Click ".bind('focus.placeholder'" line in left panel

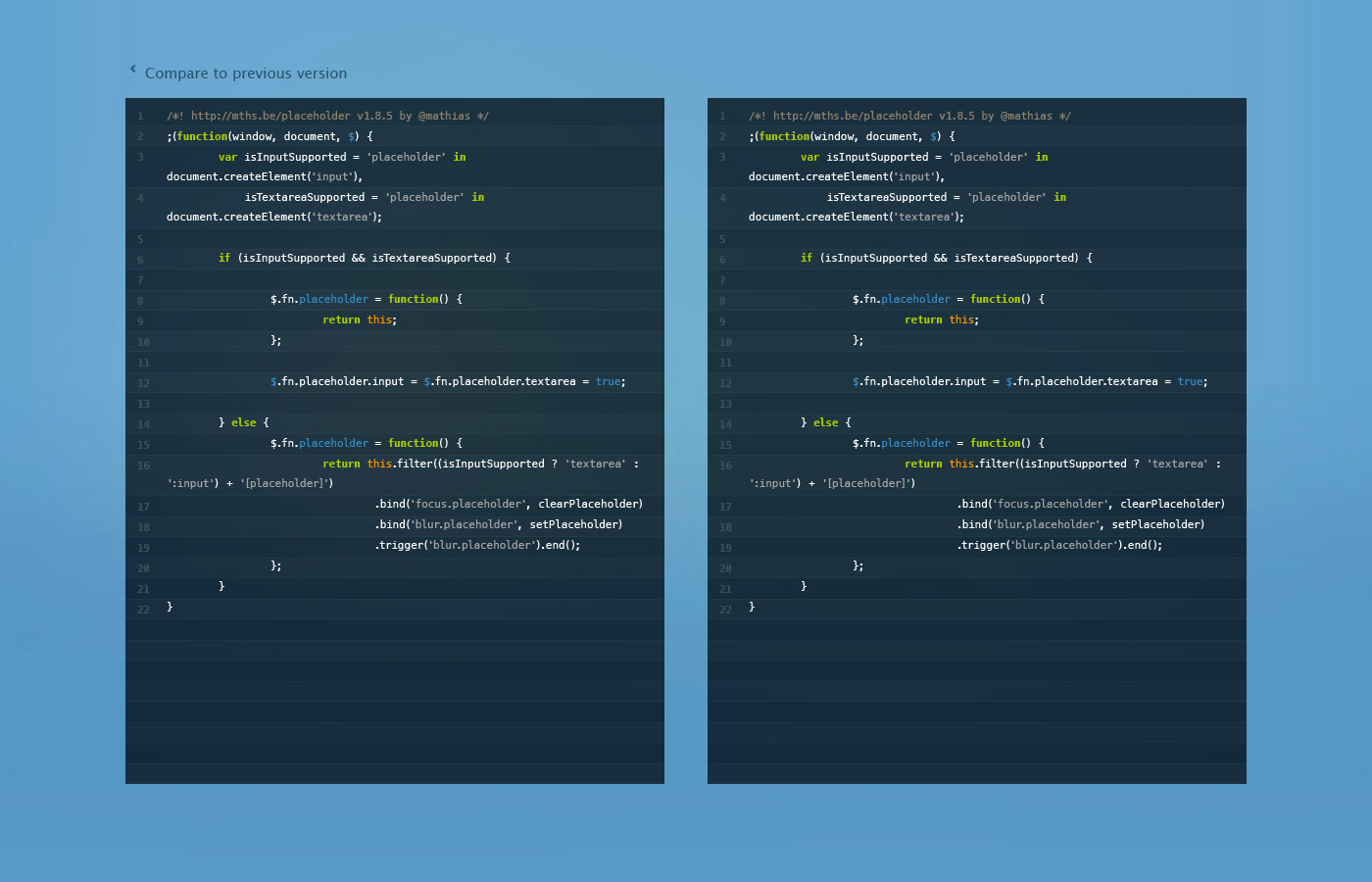[x=509, y=504]
